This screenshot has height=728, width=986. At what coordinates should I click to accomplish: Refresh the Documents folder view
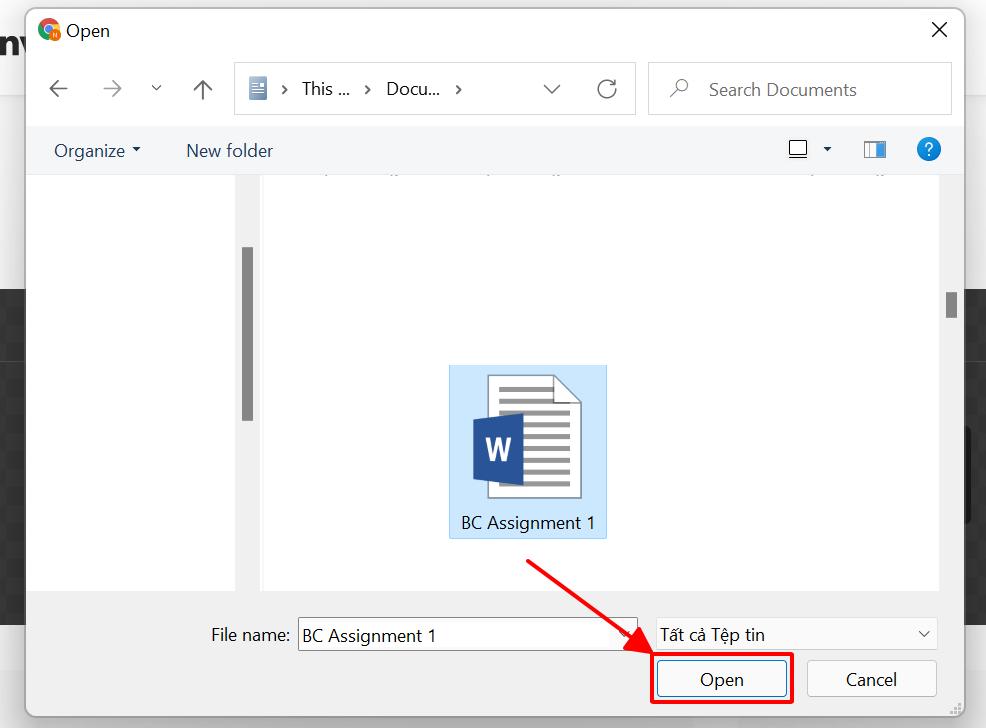pos(607,88)
